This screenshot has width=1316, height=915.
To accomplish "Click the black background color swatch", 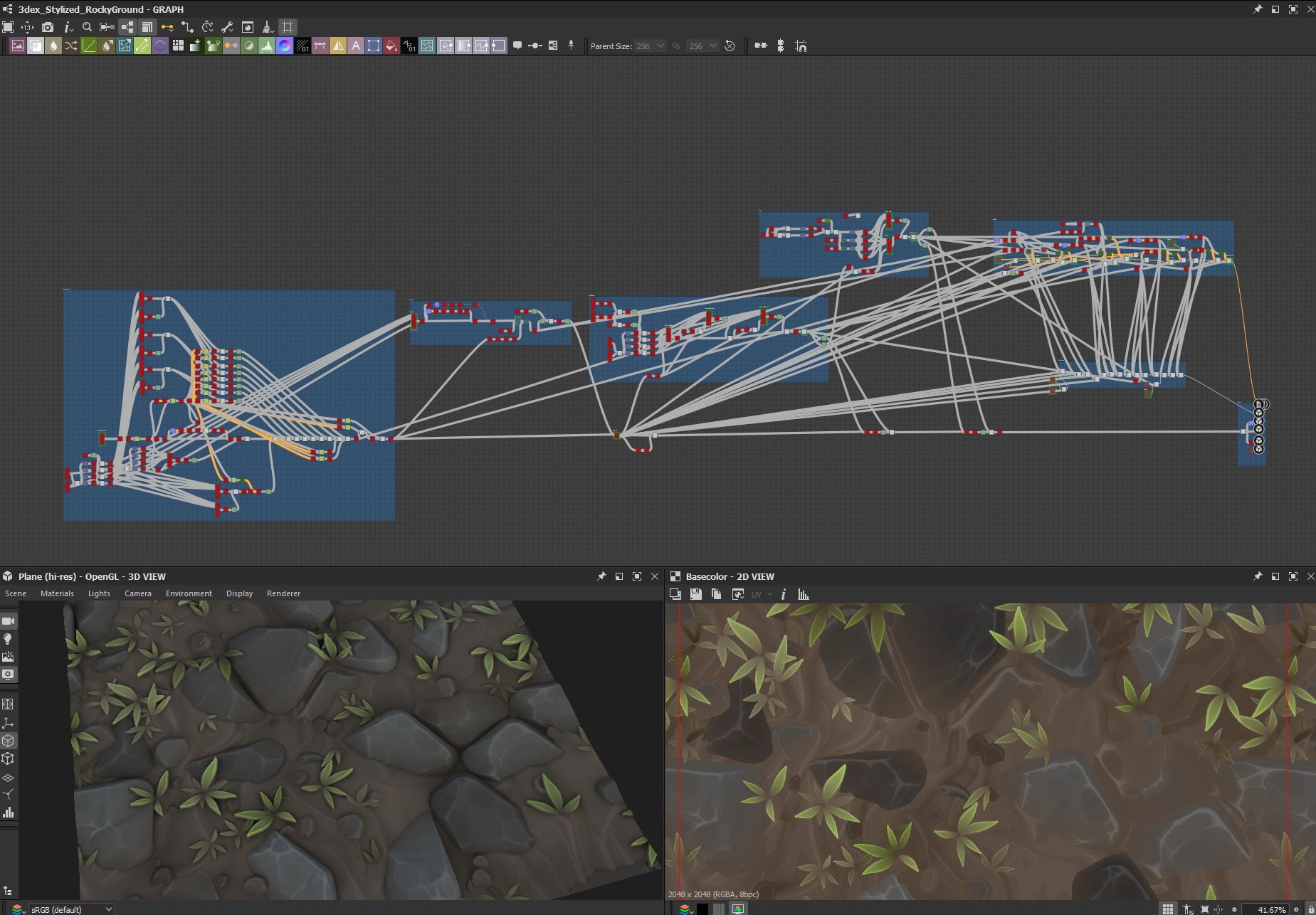I will point(702,909).
